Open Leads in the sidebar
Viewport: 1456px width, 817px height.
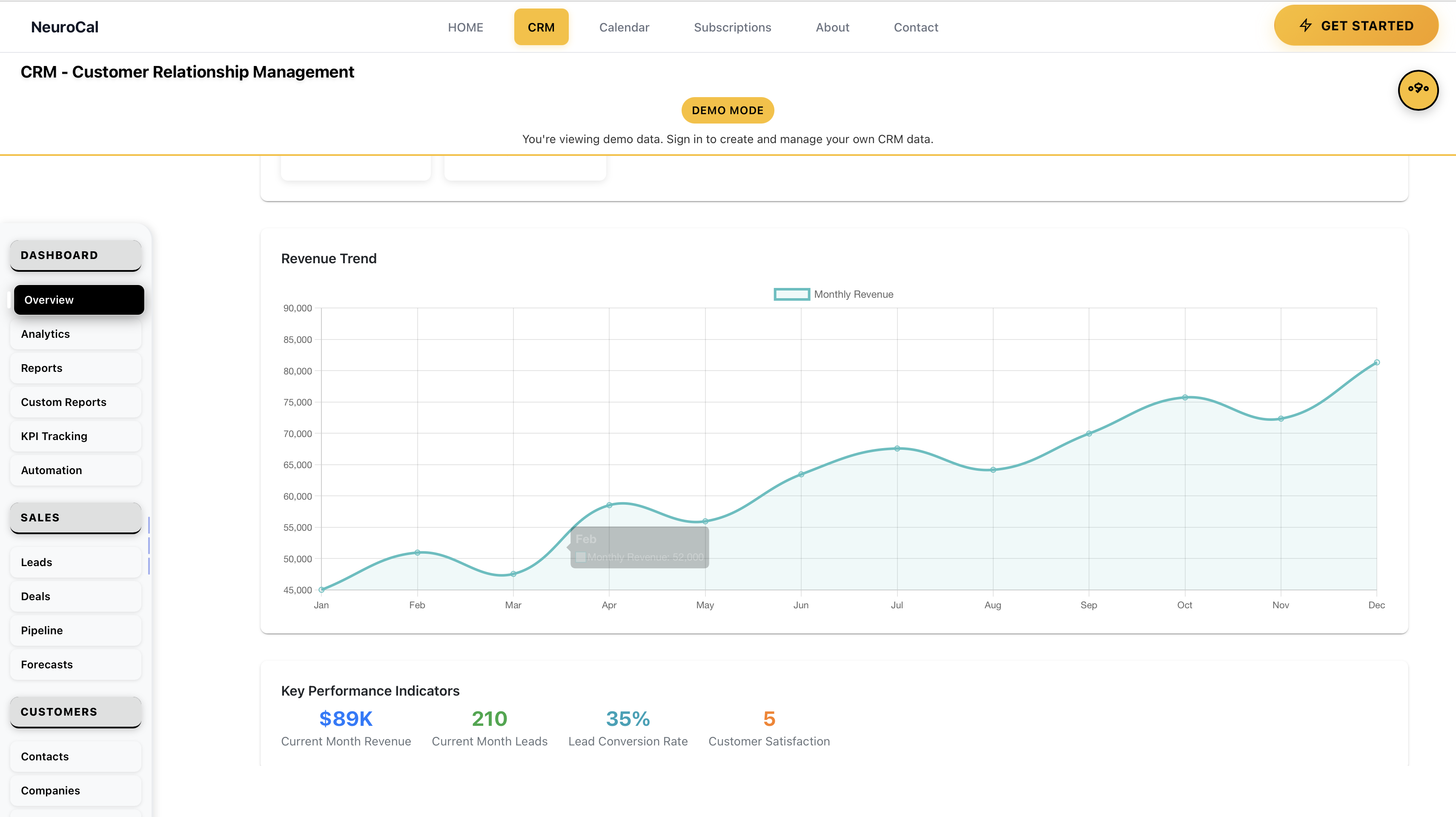[x=76, y=563]
